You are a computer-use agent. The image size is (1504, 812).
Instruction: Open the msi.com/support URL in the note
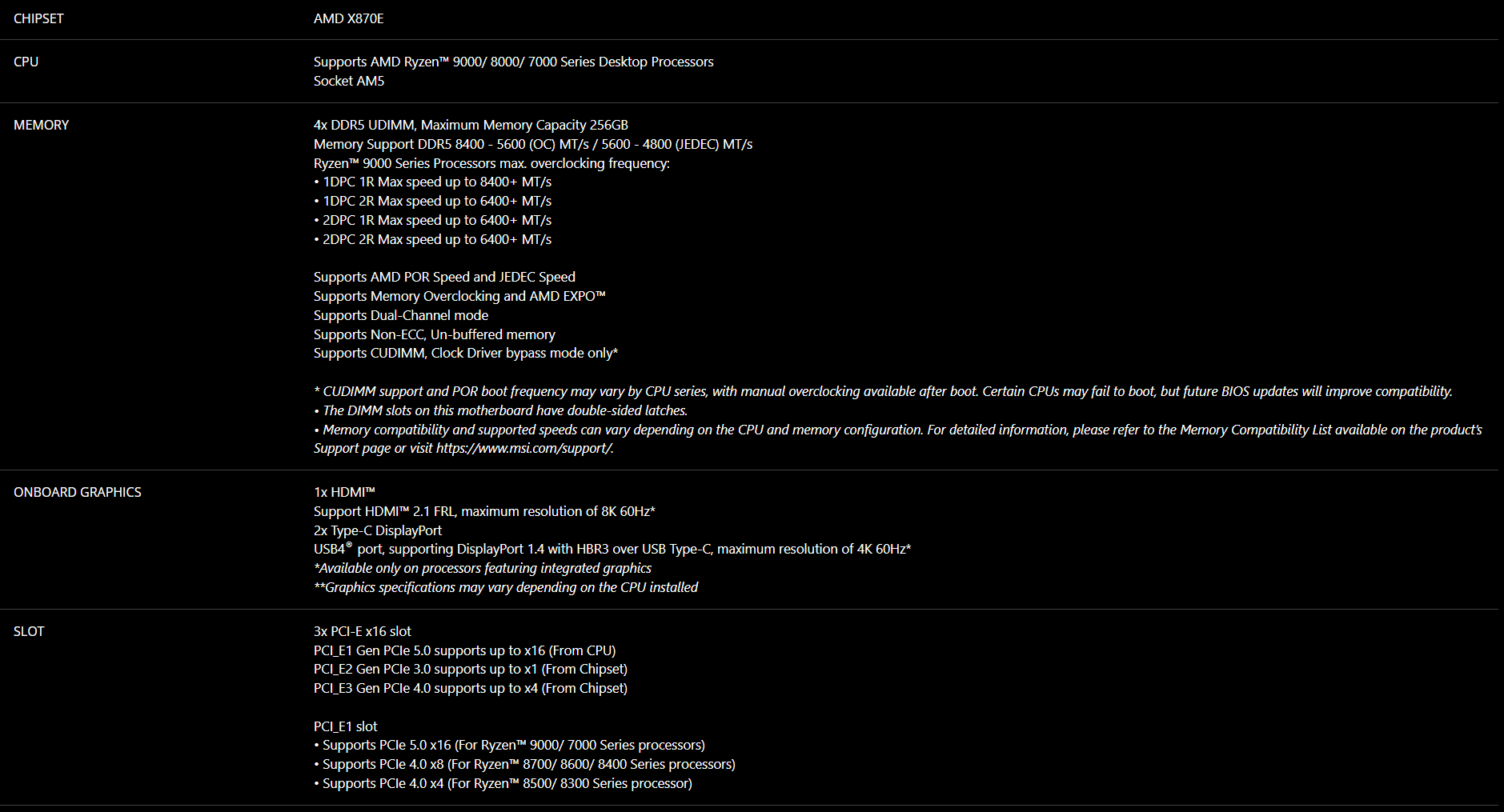click(x=525, y=448)
